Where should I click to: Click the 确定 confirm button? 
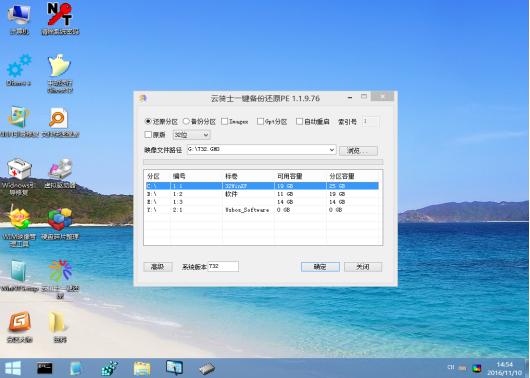coord(320,267)
